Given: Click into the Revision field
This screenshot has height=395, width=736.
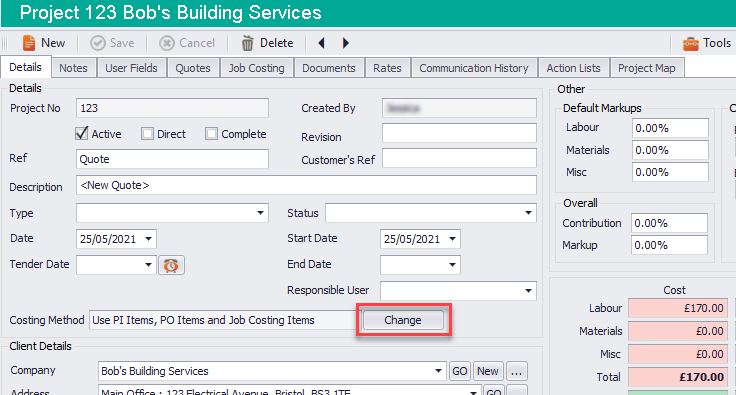Looking at the screenshot, I should point(459,133).
